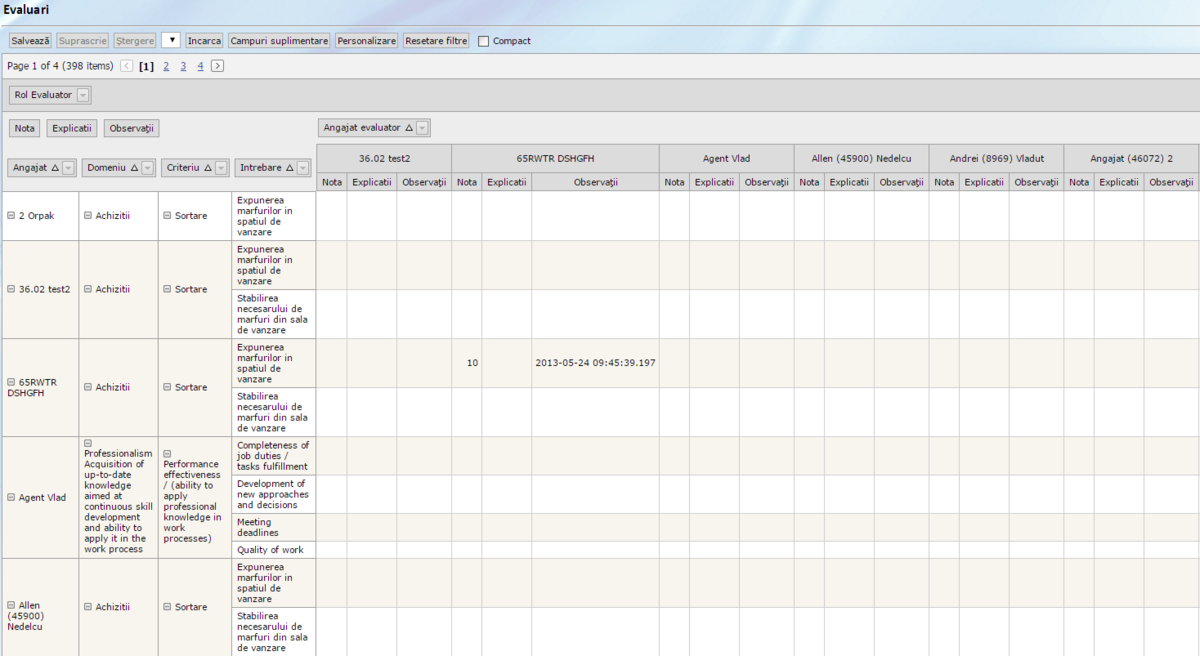Viewport: 1200px width, 656px height.
Task: Jump to page 4 of results
Action: [200, 66]
